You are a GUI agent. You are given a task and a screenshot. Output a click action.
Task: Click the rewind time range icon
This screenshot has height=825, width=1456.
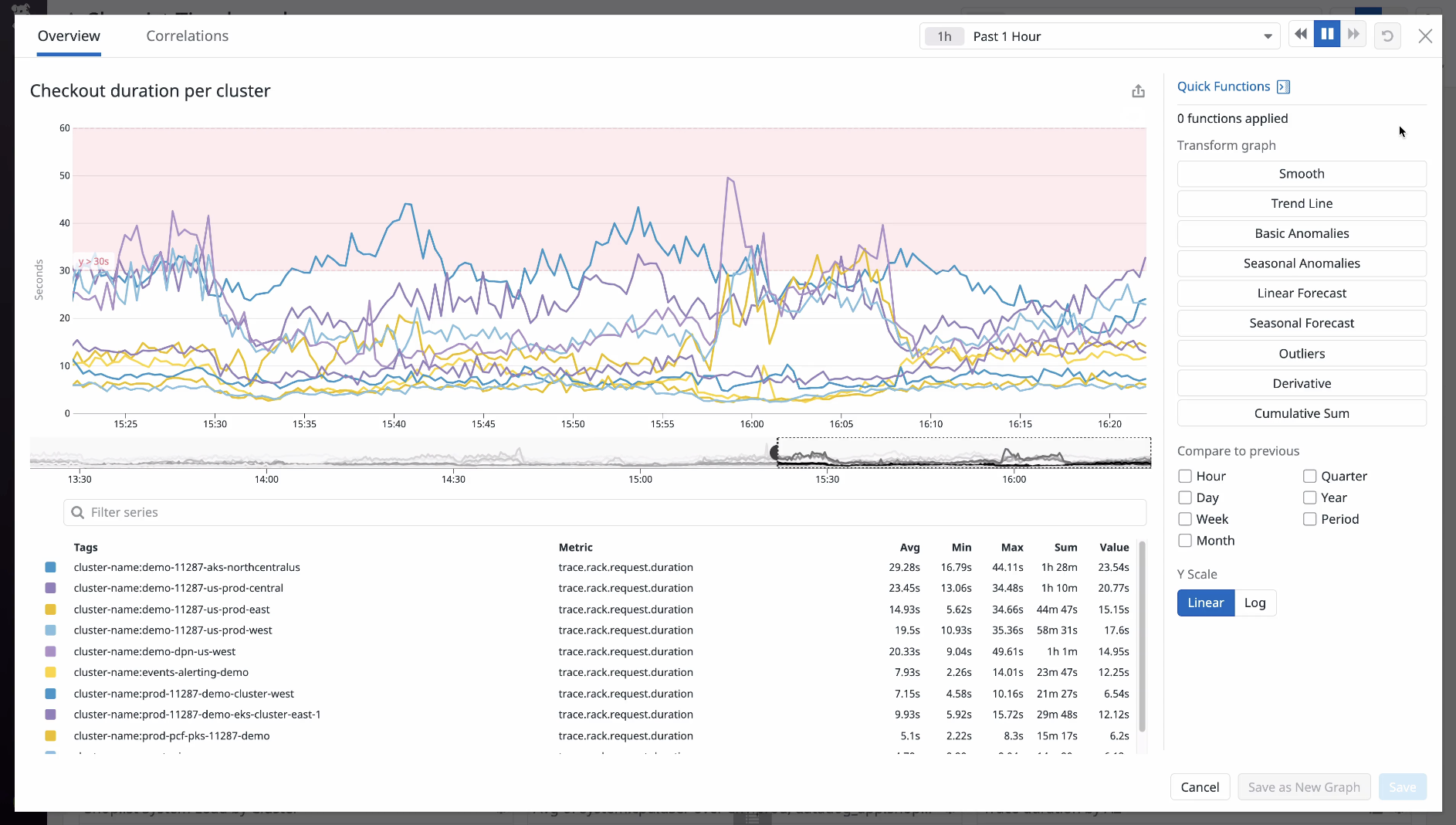click(1301, 35)
